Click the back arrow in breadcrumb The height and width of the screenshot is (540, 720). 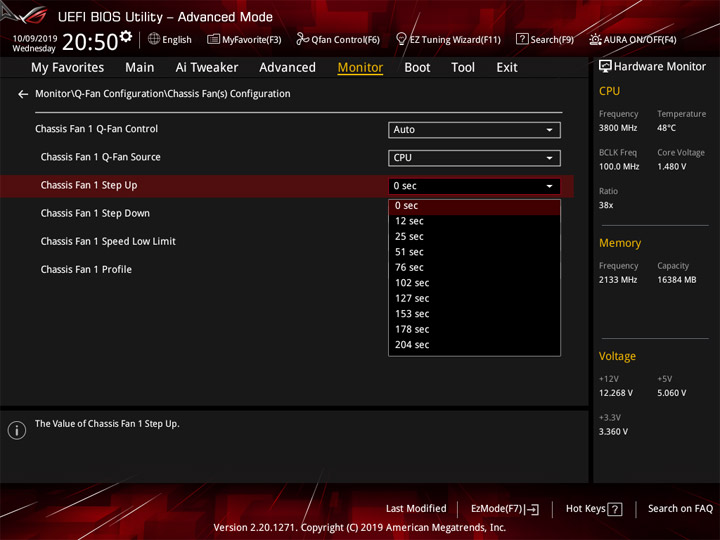click(x=22, y=94)
